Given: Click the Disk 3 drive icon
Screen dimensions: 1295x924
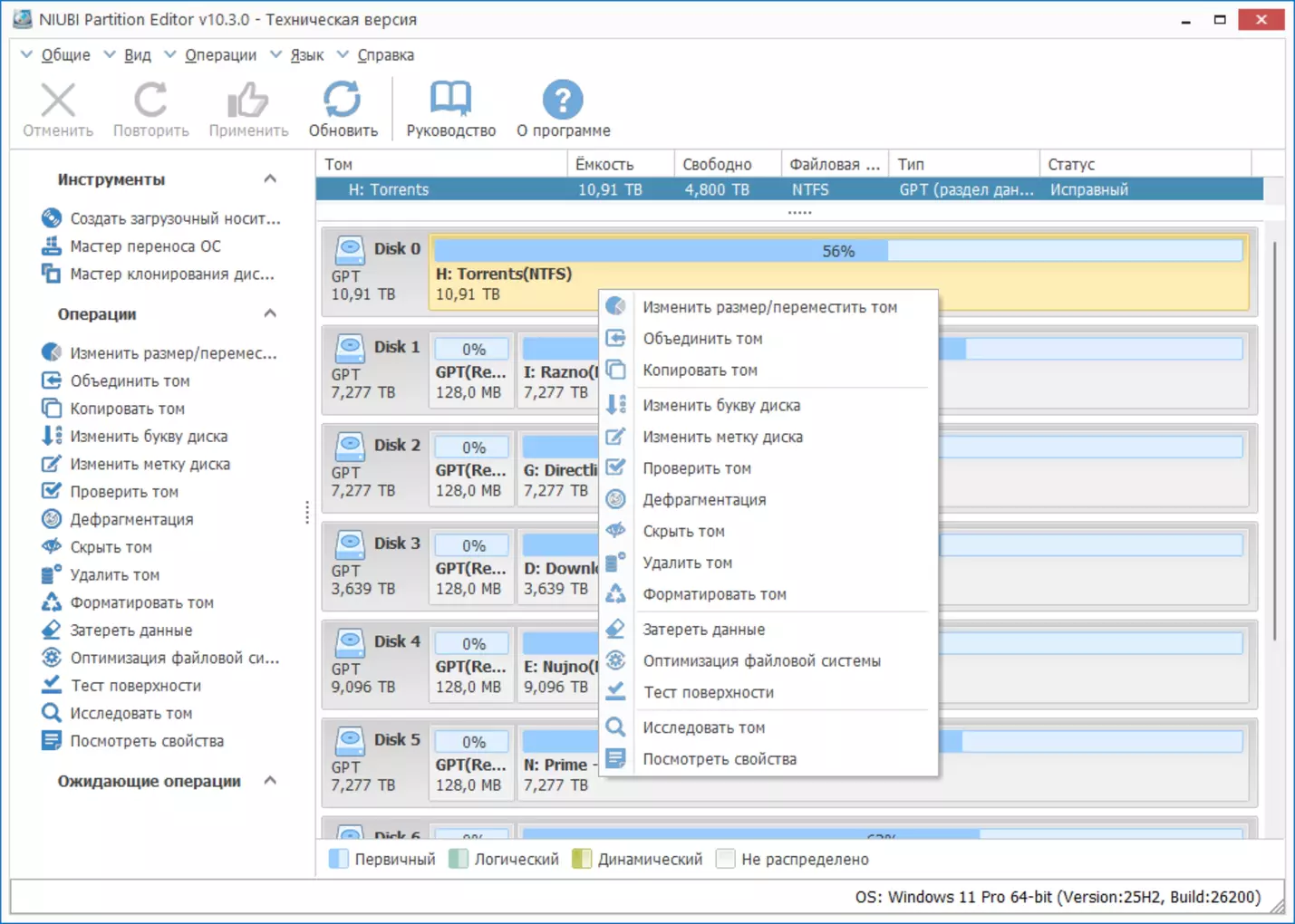Looking at the screenshot, I should click(350, 544).
